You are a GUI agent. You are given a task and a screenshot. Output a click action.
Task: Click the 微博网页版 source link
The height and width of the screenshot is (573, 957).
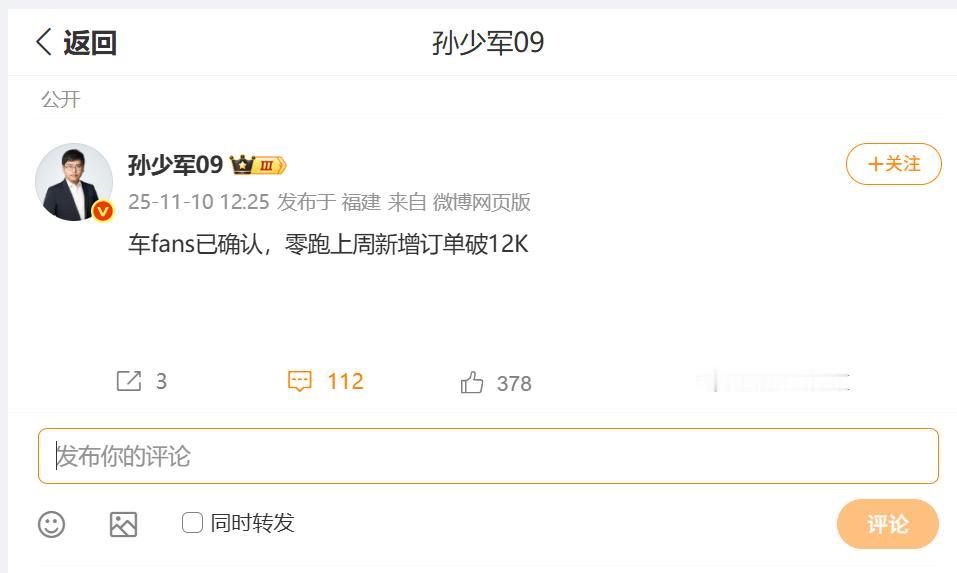click(482, 202)
